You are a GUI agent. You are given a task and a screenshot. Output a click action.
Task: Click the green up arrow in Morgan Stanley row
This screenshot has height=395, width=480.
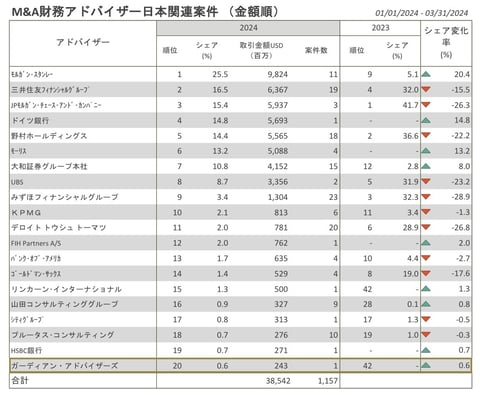tap(426, 74)
